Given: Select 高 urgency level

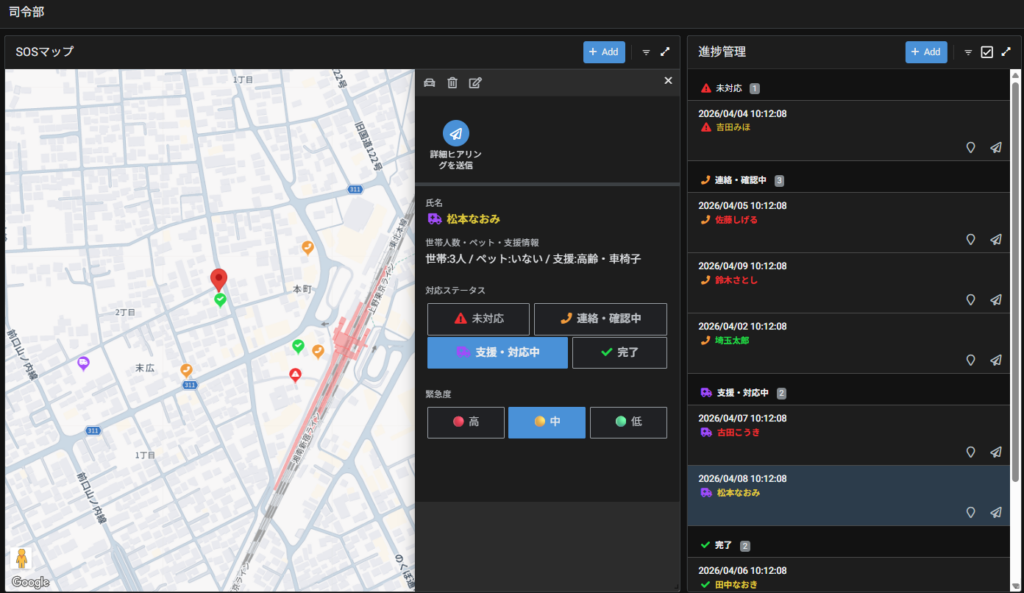Looking at the screenshot, I should [466, 422].
